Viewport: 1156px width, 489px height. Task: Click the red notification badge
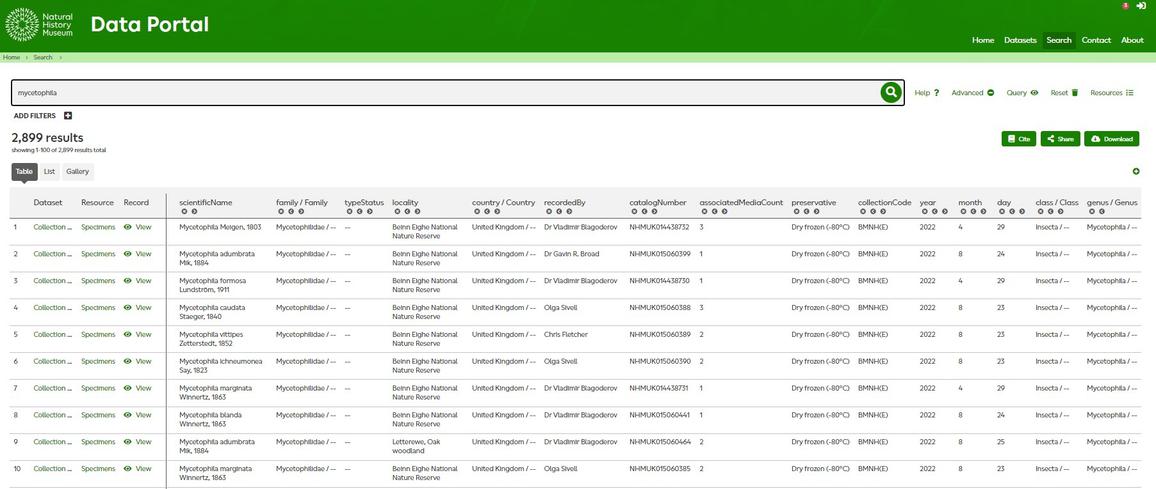[x=1126, y=6]
